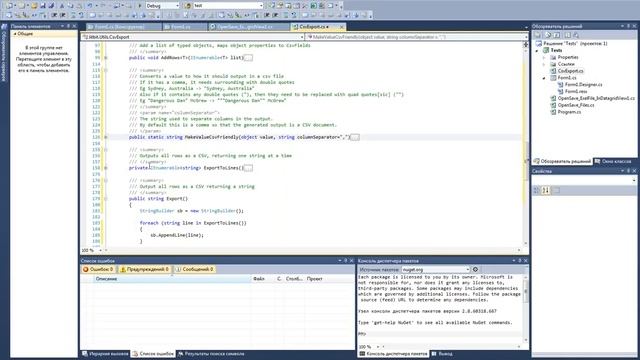Open the find combo box containing 'test'
The image size is (640, 360).
[261, 6]
